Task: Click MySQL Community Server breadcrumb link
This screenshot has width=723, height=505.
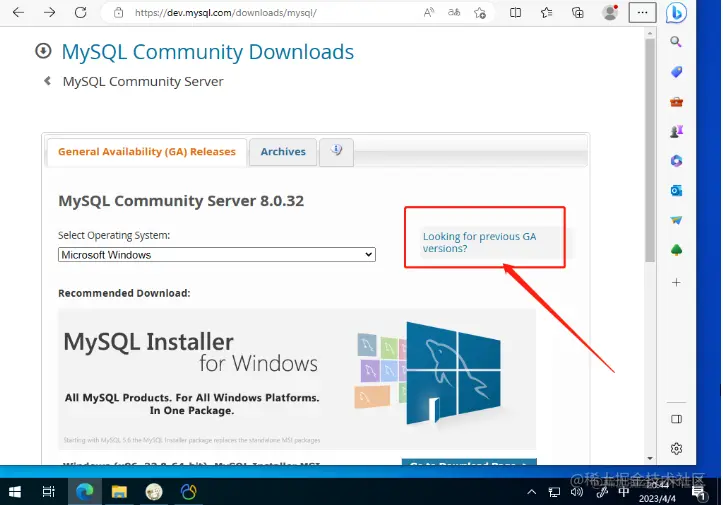Action: (143, 82)
